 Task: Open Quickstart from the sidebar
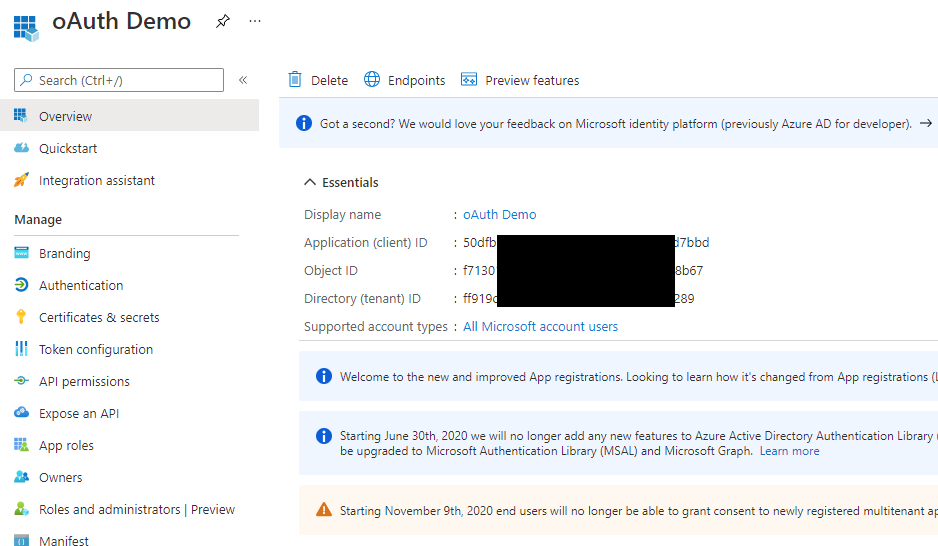click(68, 149)
